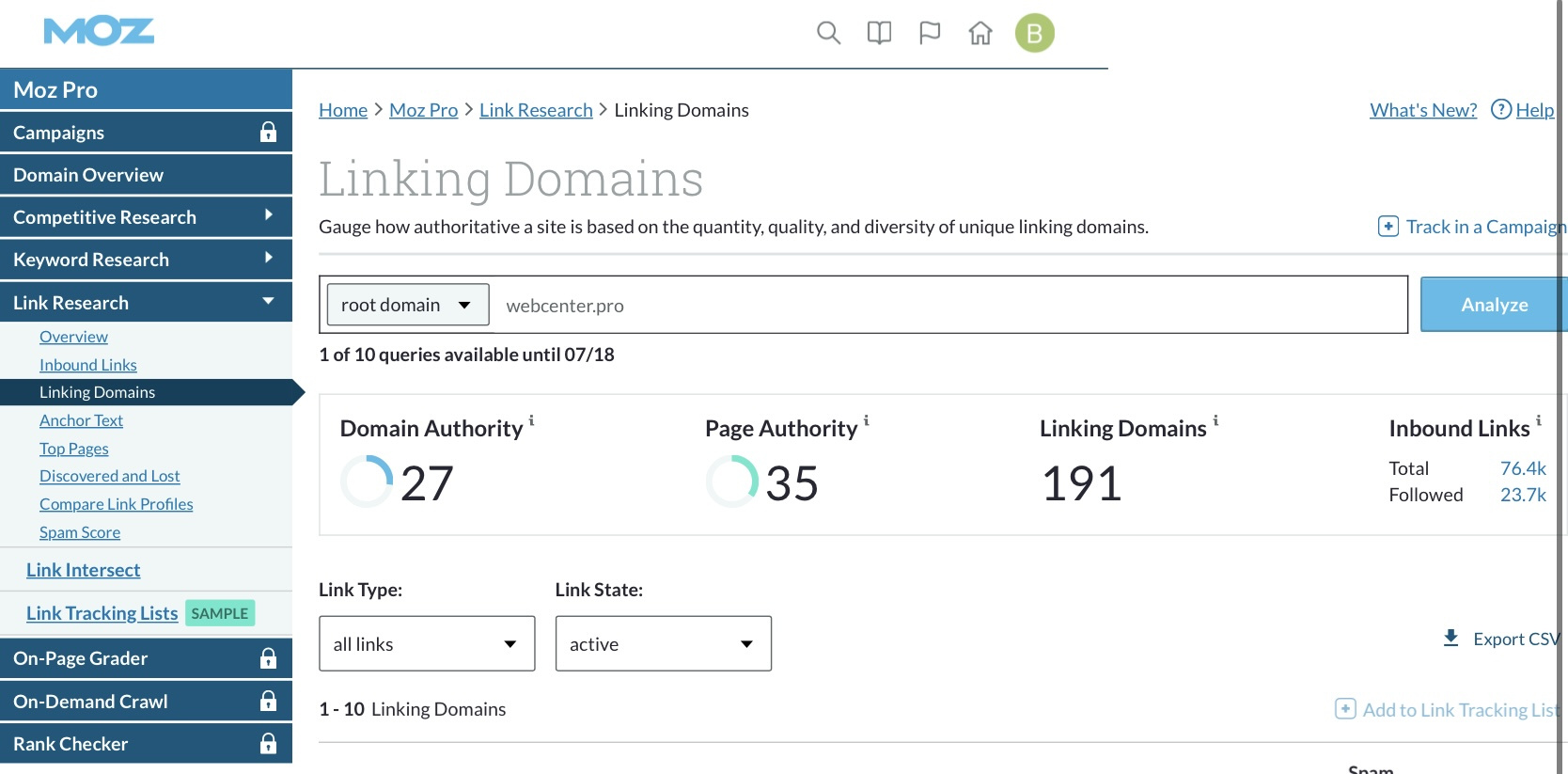This screenshot has width=1568, height=774.
Task: Show Domain Authority info tooltip icon
Action: (531, 420)
